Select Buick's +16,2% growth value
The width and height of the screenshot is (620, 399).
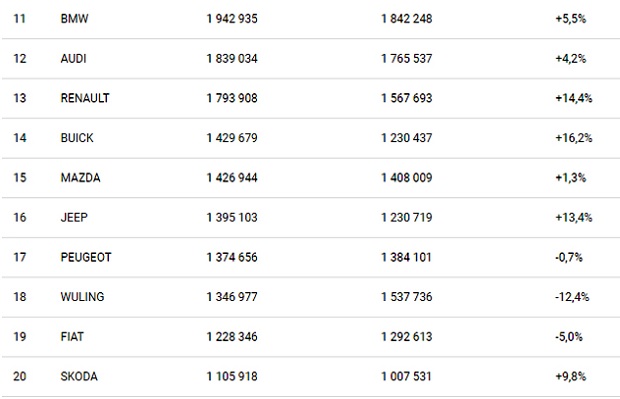coord(574,138)
